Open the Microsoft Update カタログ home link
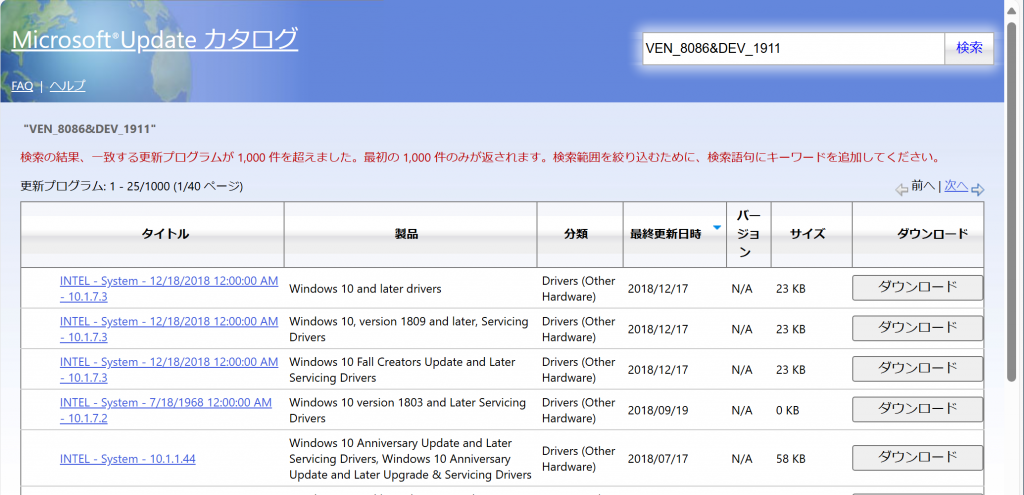Viewport: 1024px width, 495px height. [155, 40]
